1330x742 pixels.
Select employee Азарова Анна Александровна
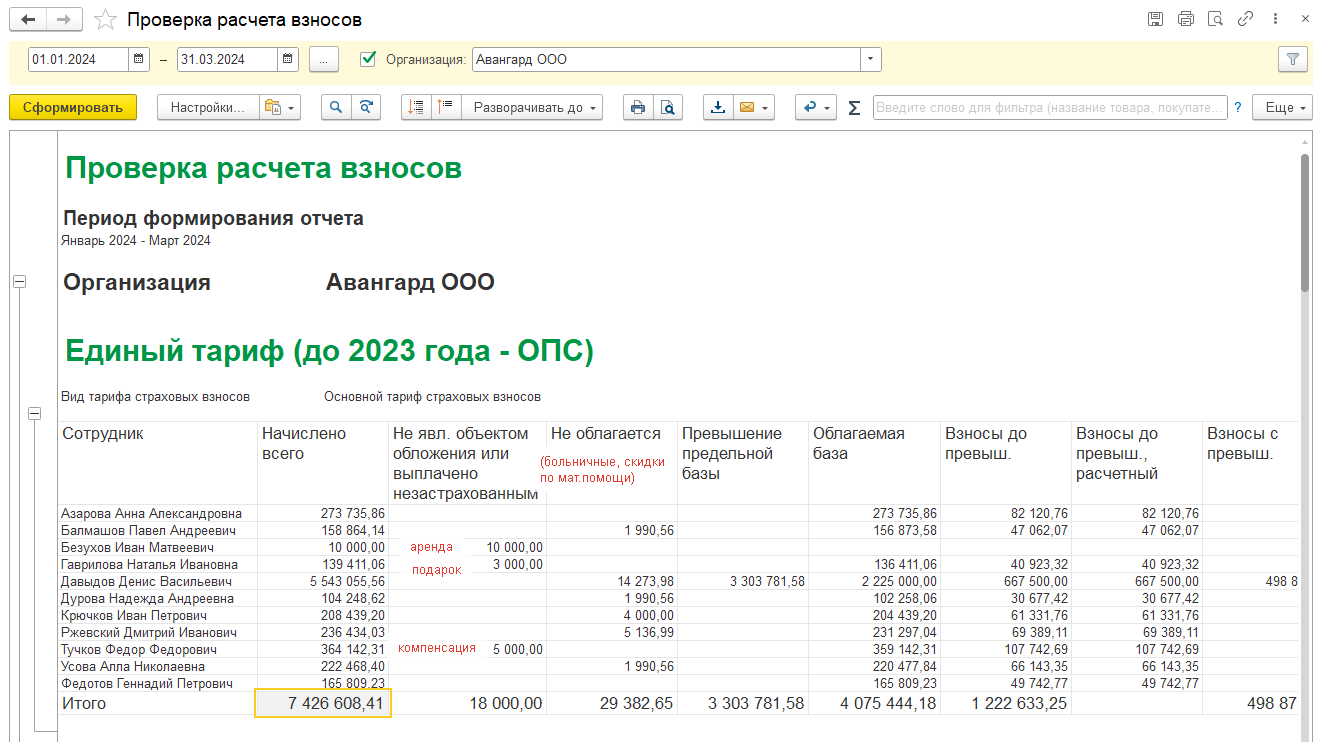(151, 513)
